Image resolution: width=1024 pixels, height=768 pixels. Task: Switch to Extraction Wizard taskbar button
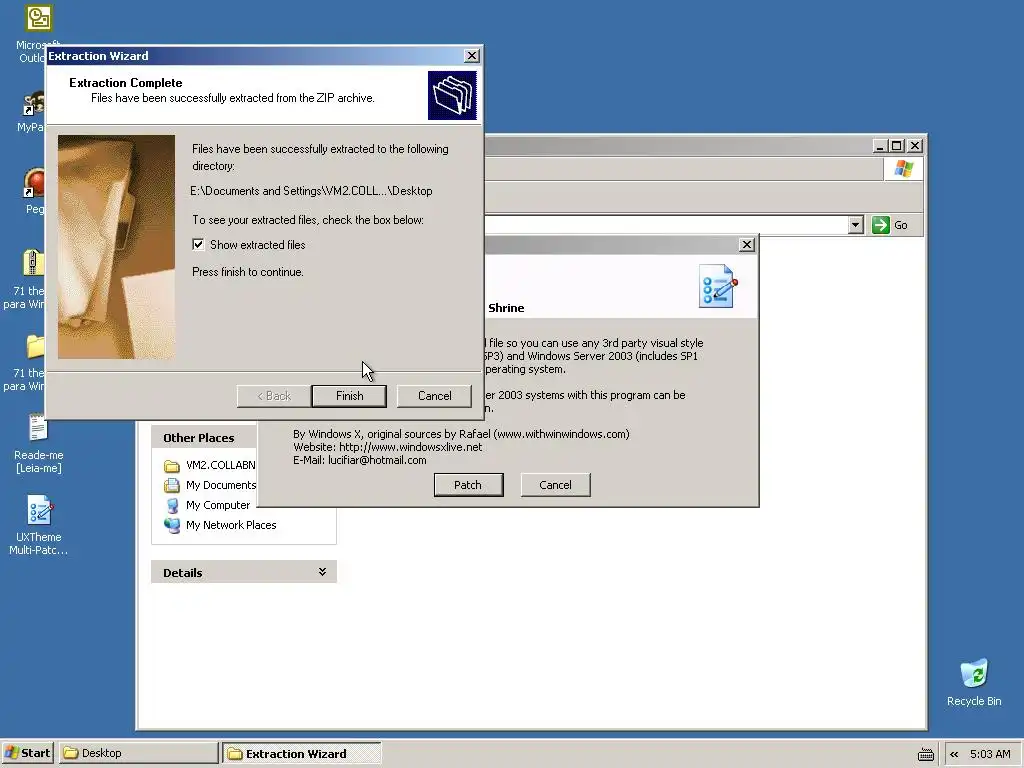click(x=301, y=753)
